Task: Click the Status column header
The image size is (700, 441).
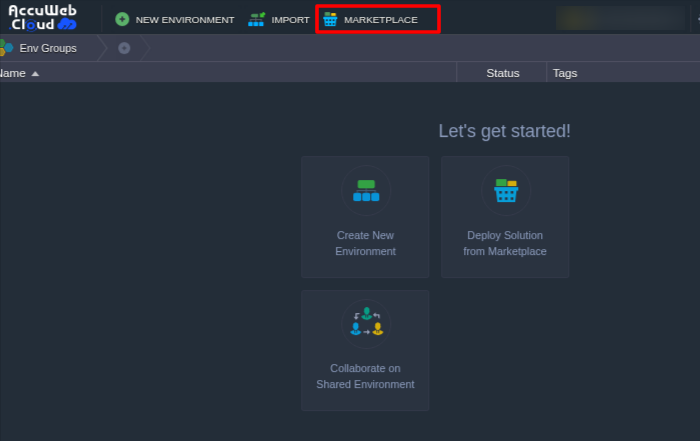Action: (502, 73)
